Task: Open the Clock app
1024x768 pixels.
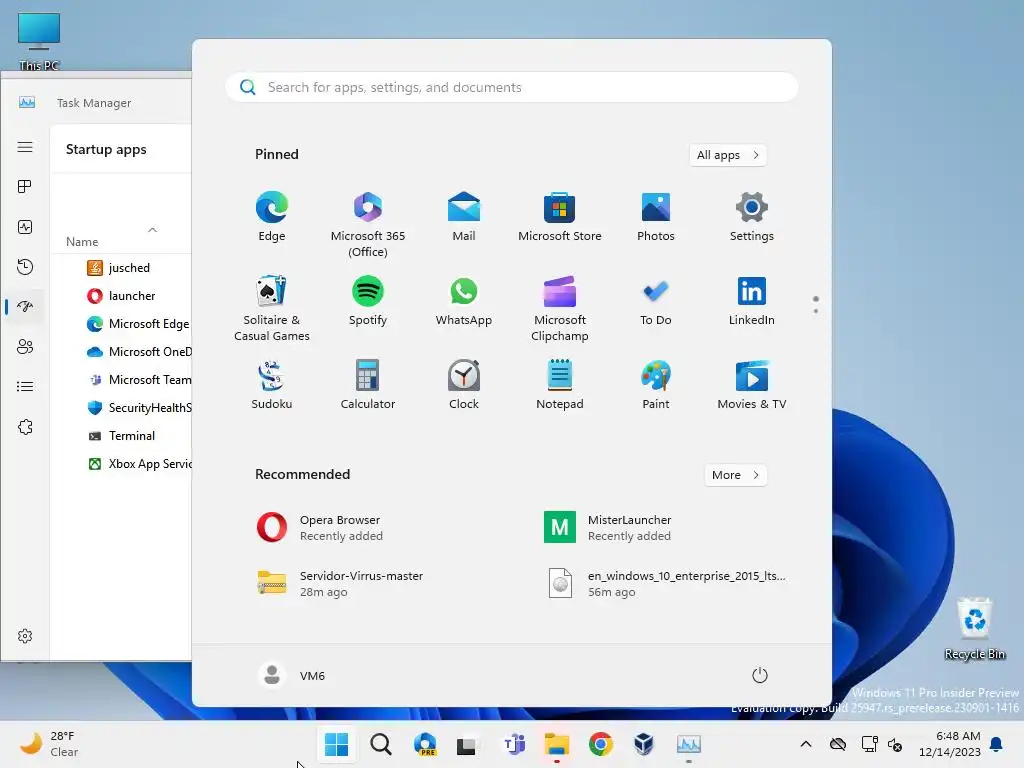Action: [x=464, y=385]
